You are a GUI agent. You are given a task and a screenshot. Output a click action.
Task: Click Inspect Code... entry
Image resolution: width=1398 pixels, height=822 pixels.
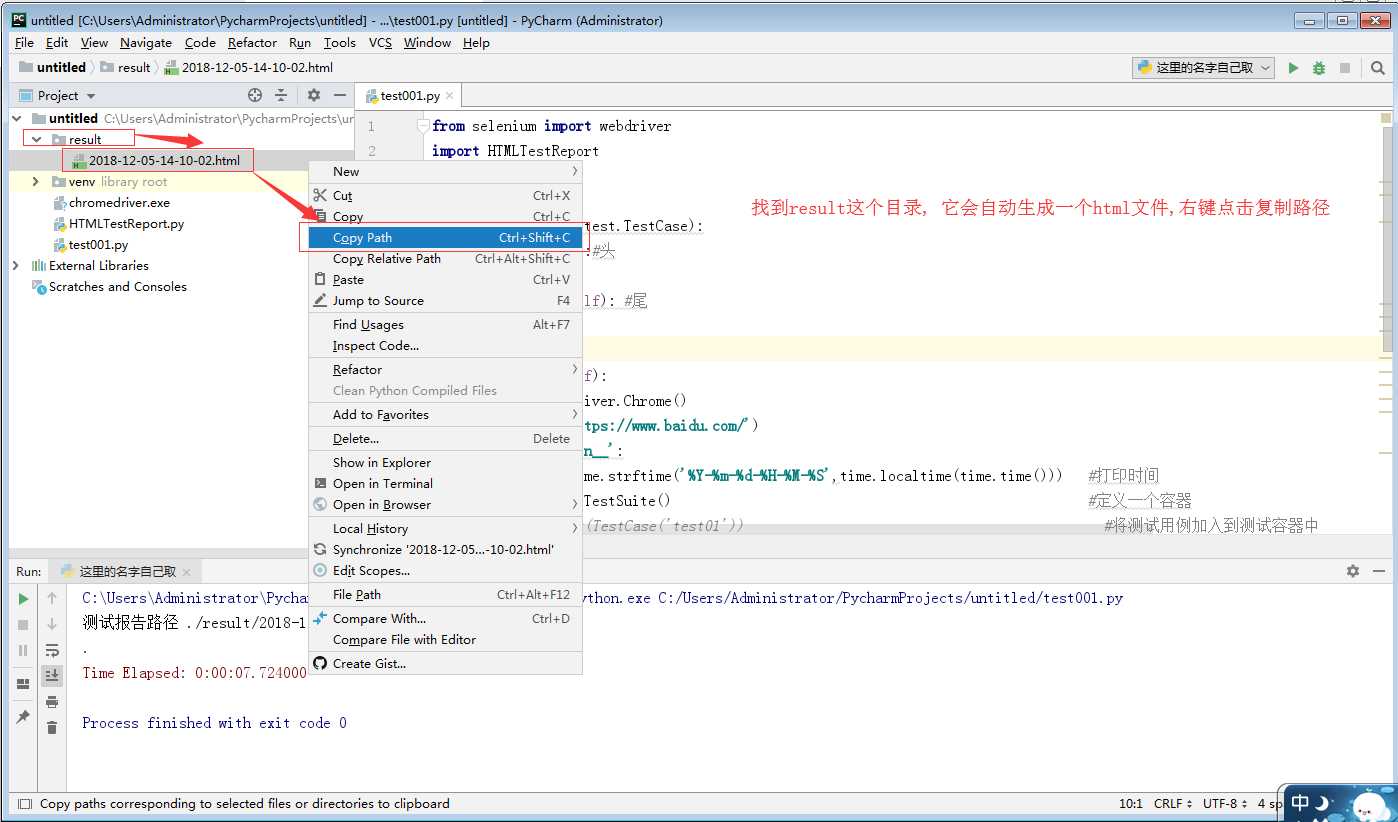[x=446, y=346]
